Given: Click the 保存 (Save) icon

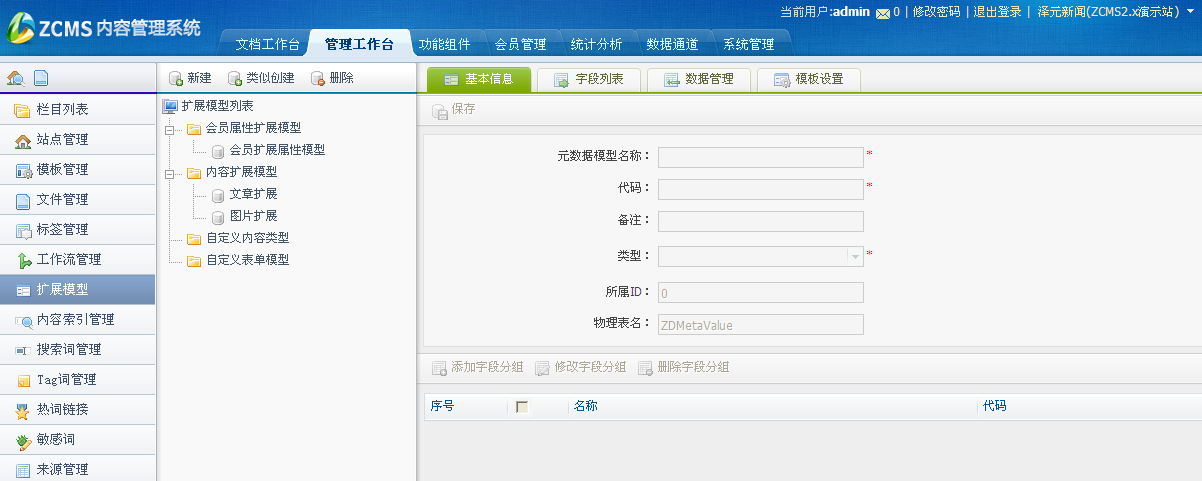Looking at the screenshot, I should click(x=439, y=110).
